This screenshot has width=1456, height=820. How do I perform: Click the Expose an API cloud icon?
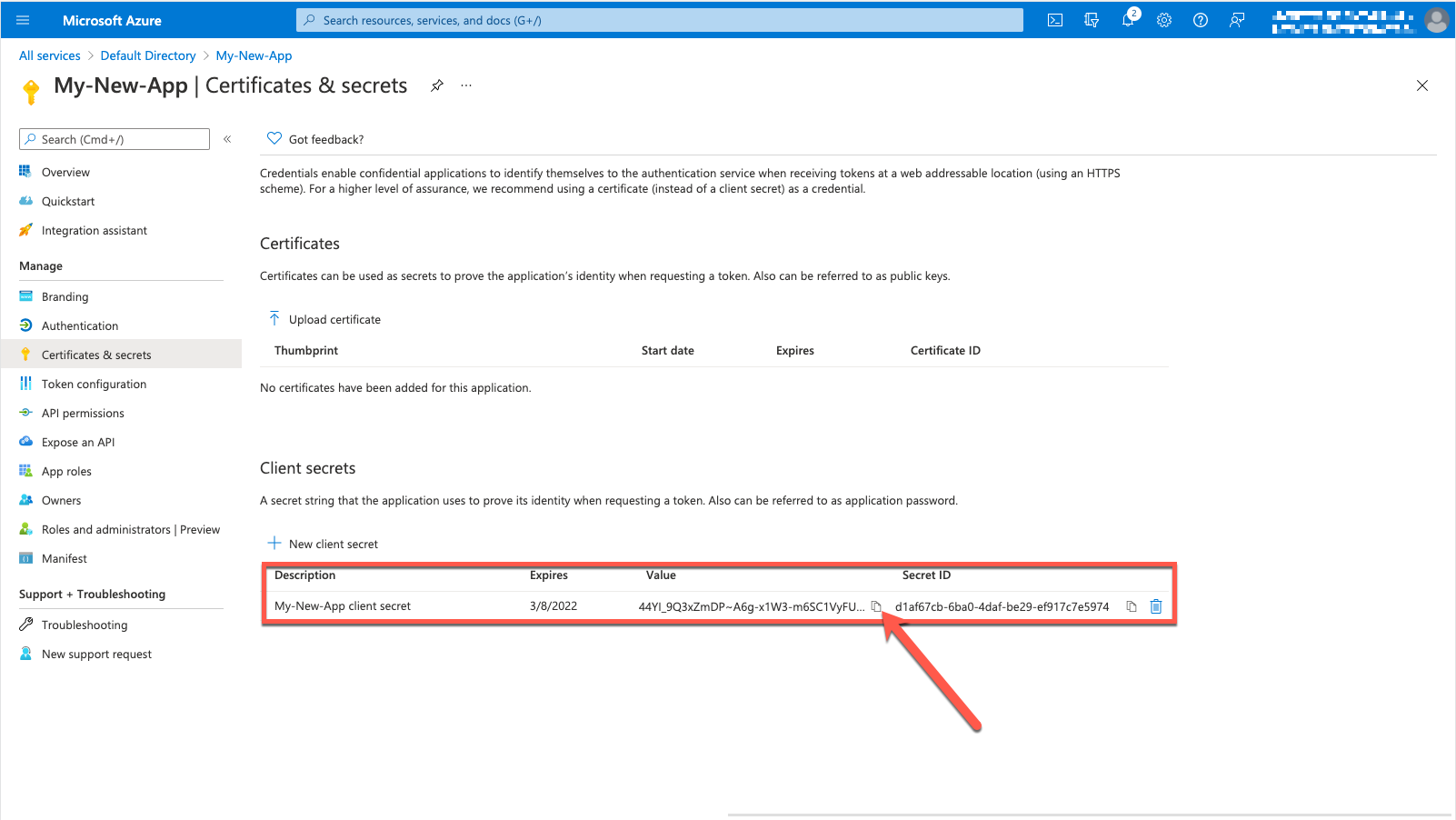25,441
